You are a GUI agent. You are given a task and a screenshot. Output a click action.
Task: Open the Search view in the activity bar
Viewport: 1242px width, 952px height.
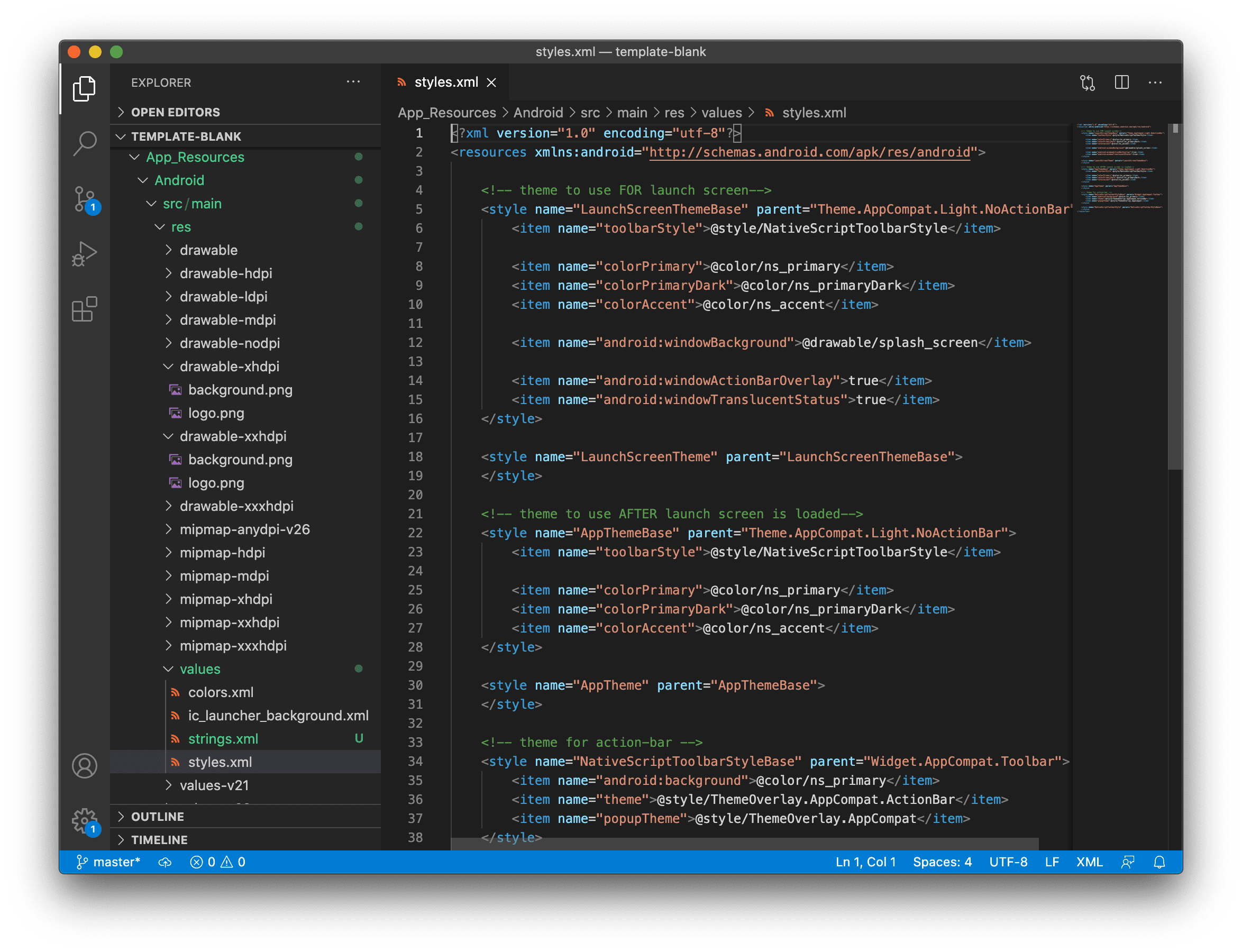point(85,143)
